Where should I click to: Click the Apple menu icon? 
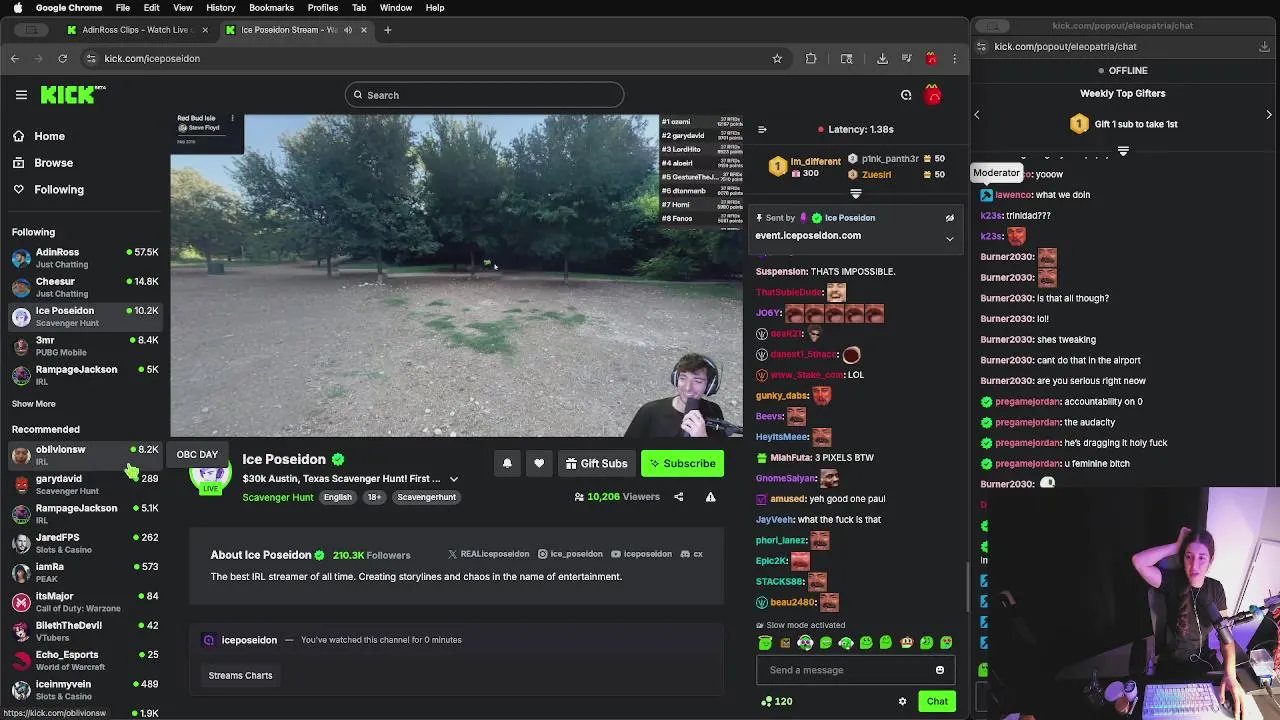17,8
